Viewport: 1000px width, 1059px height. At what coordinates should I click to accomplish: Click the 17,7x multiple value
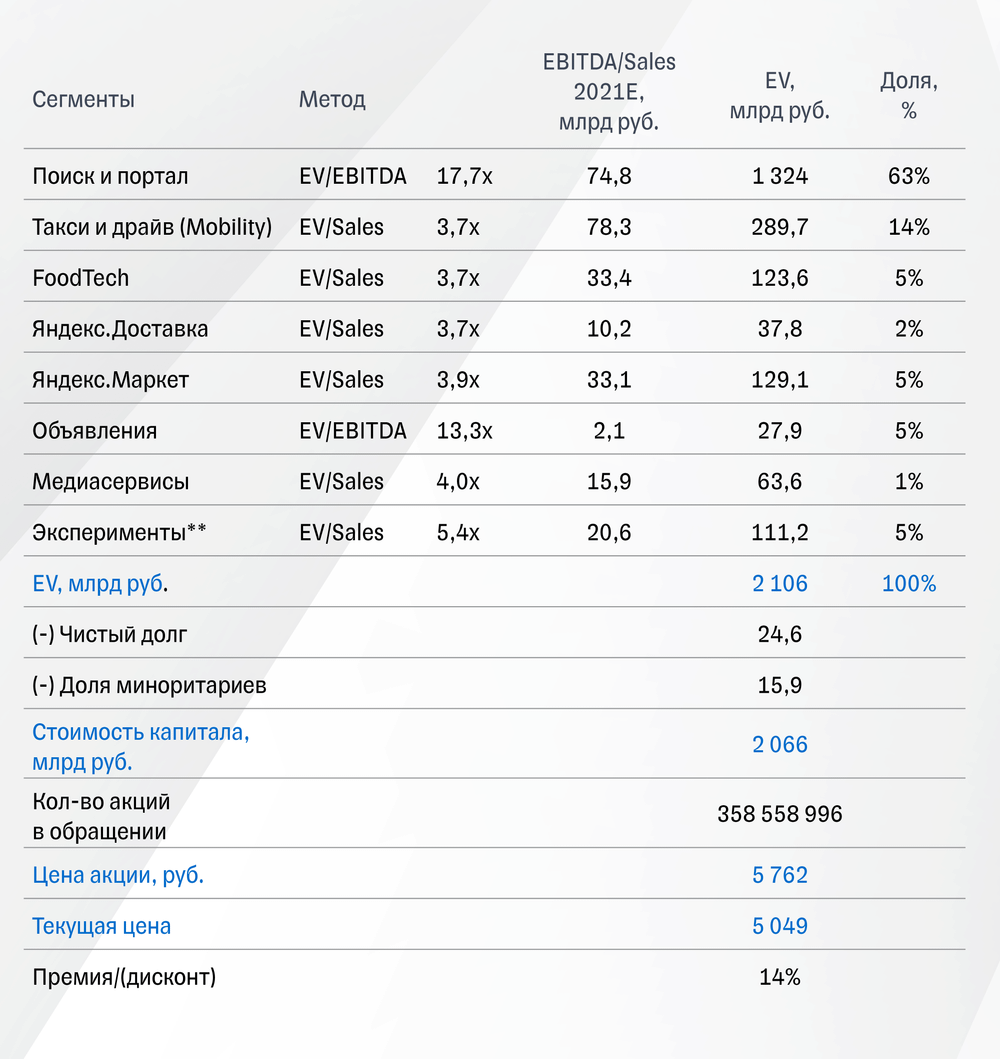(x=465, y=177)
